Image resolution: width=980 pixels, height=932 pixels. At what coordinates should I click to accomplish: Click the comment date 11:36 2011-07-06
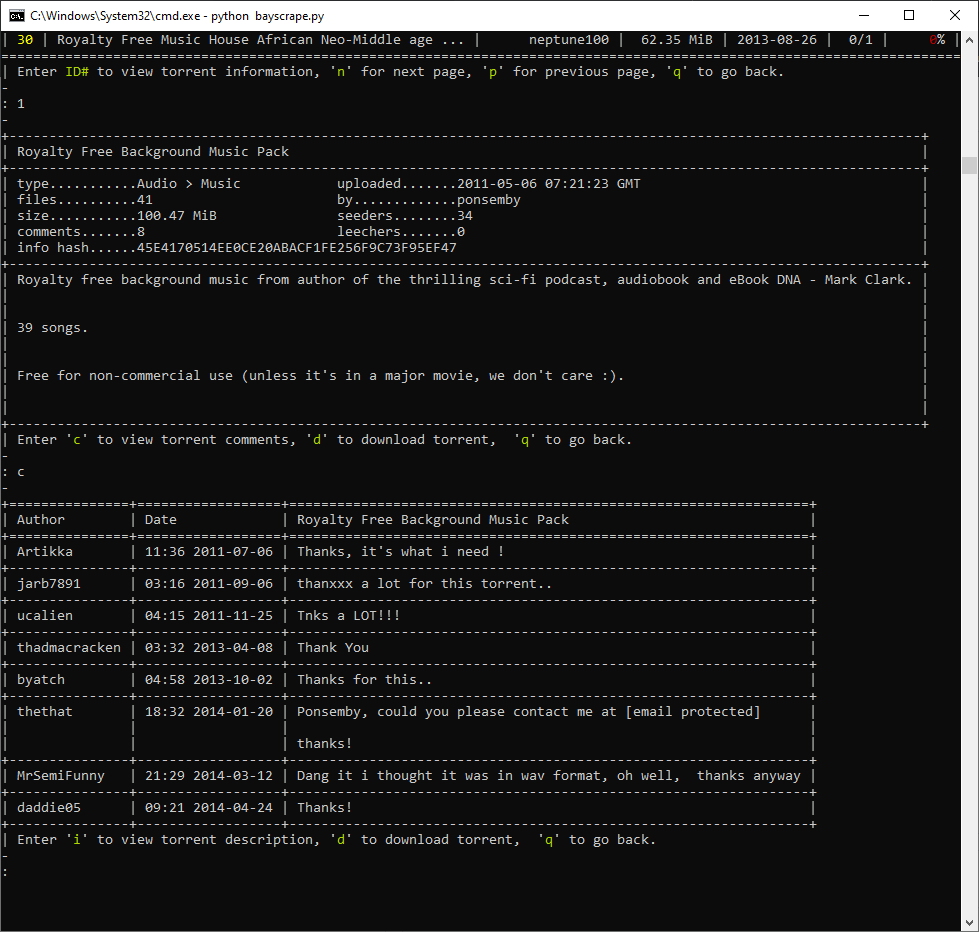tap(209, 552)
